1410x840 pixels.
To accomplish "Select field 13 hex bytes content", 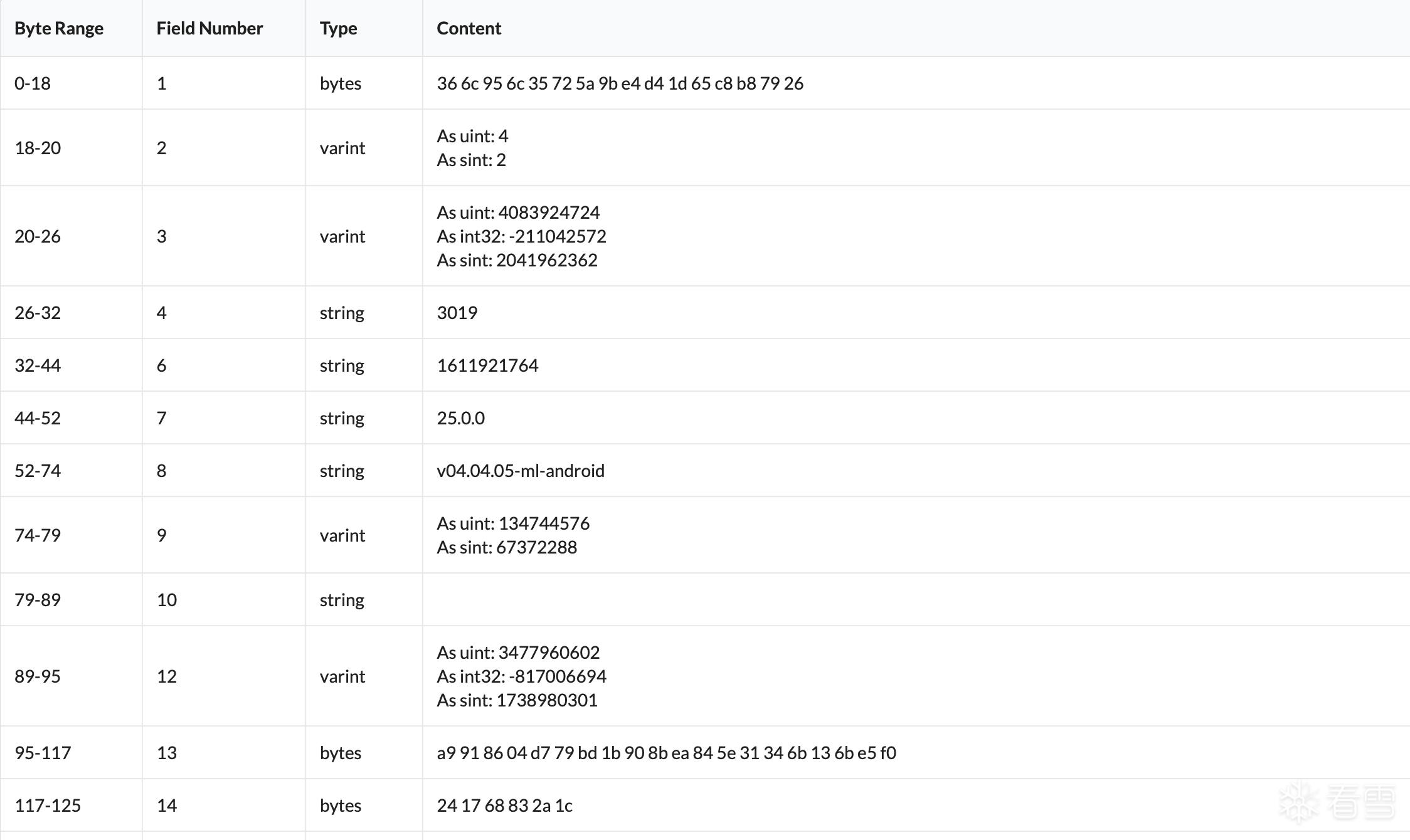I will (x=666, y=753).
